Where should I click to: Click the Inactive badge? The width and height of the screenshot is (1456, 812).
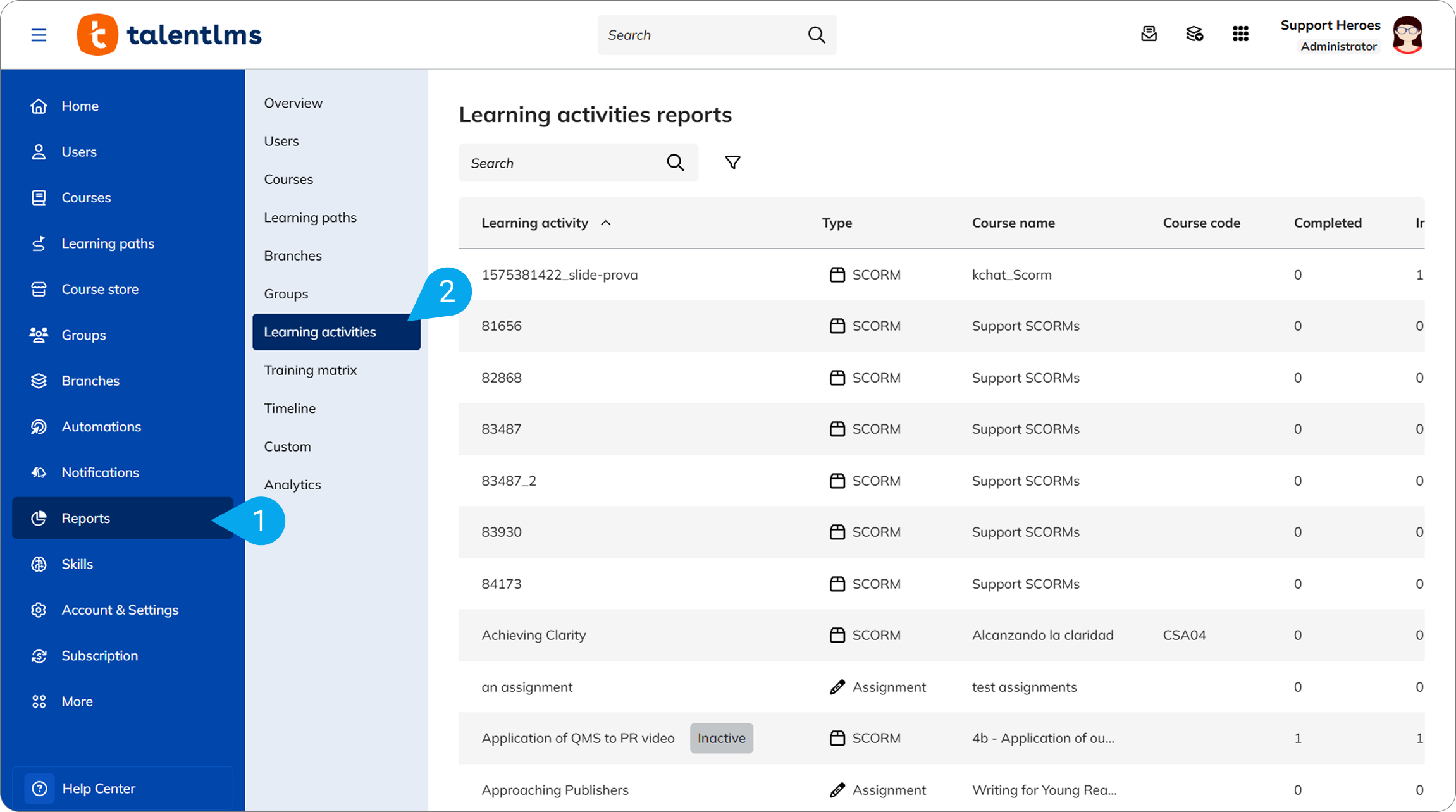coord(722,738)
